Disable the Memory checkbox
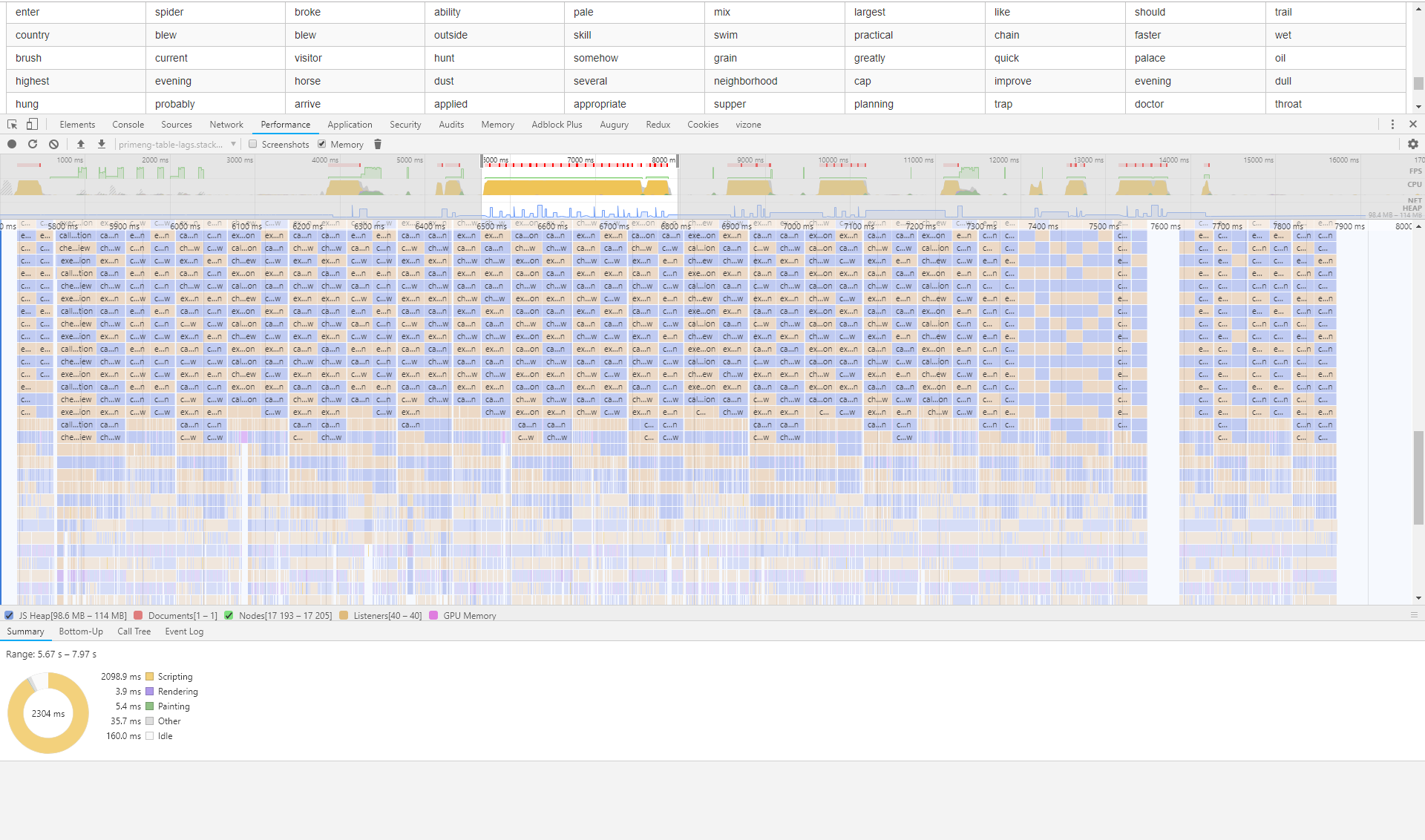Screen dimensions: 1425x840 (x=321, y=144)
